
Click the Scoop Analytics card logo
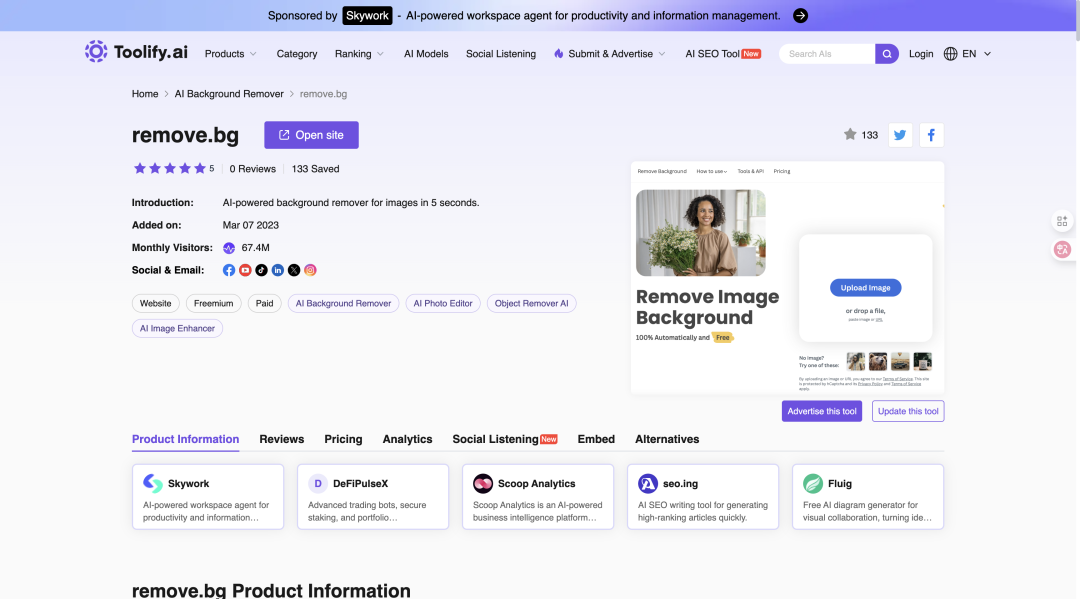pyautogui.click(x=483, y=483)
